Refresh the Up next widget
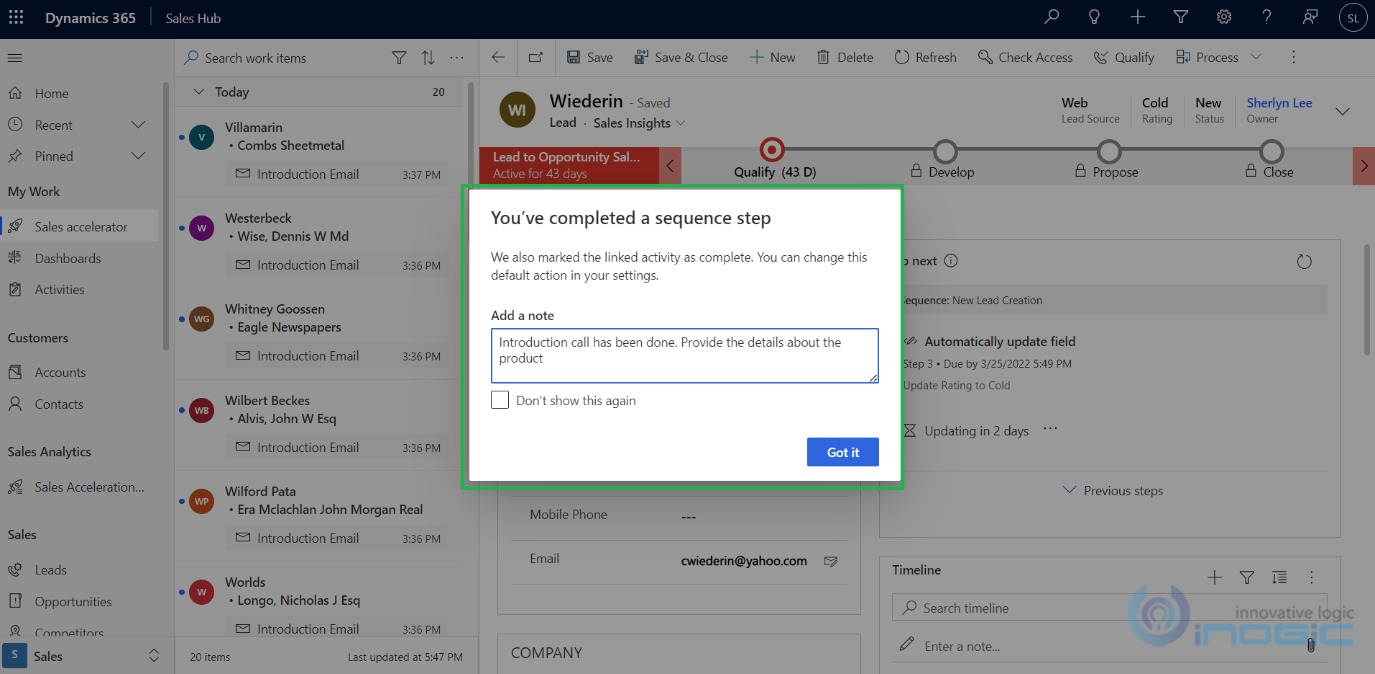Viewport: 1375px width, 674px height. pos(1304,261)
